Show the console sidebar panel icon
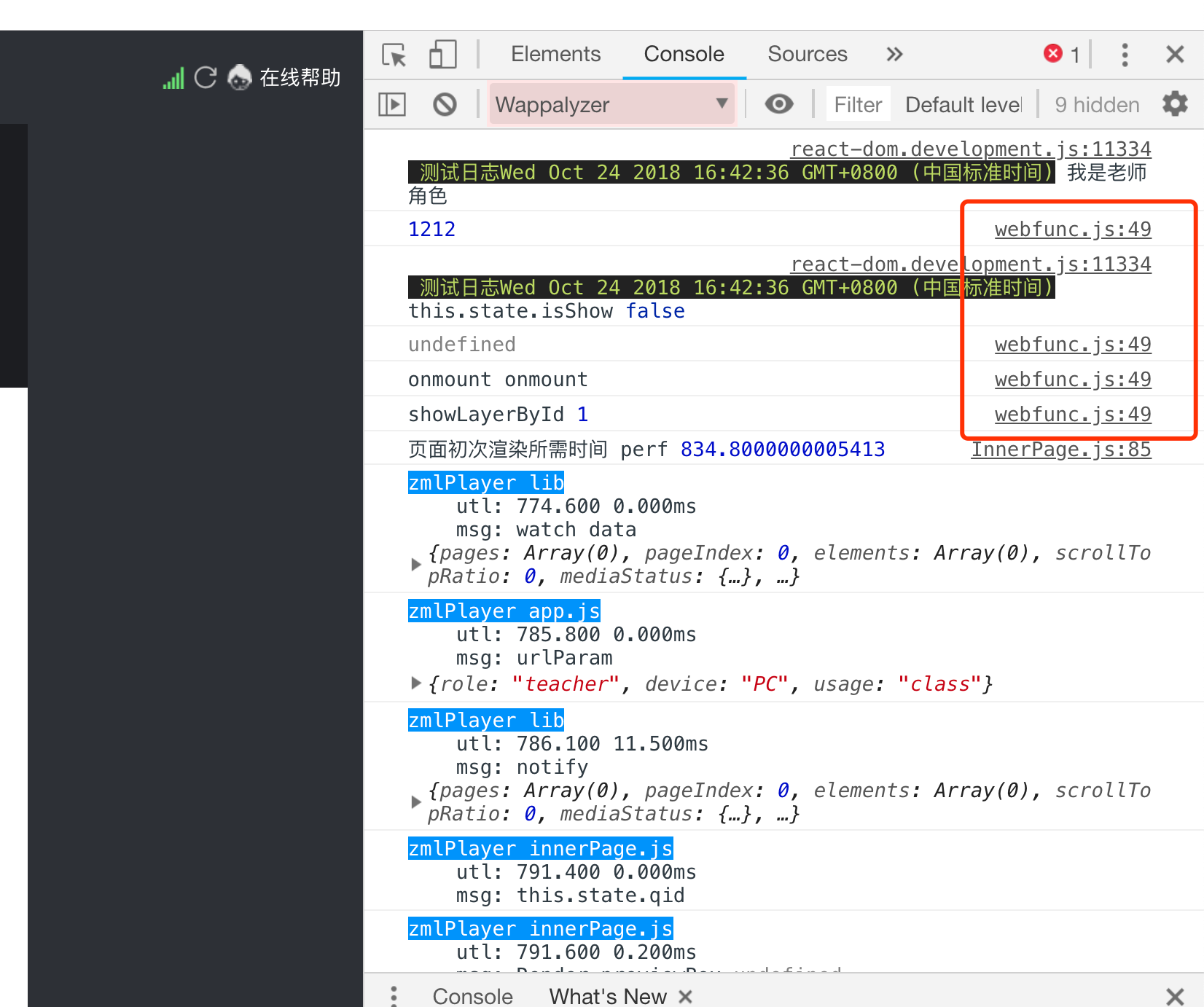The image size is (1204, 1007). tap(391, 104)
